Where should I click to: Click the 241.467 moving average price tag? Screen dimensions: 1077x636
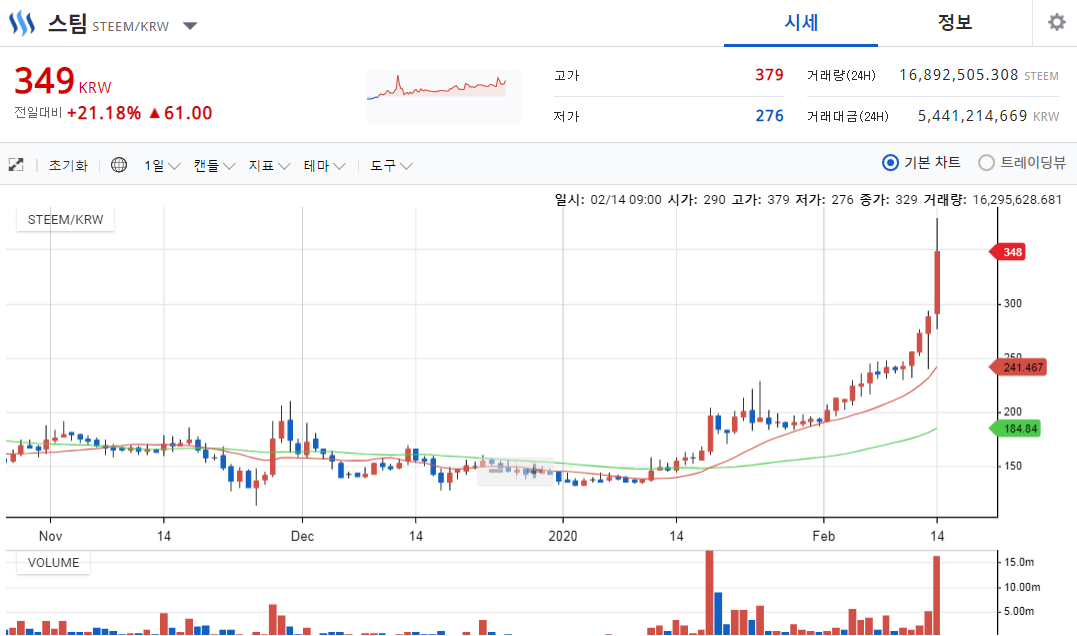(x=1017, y=367)
